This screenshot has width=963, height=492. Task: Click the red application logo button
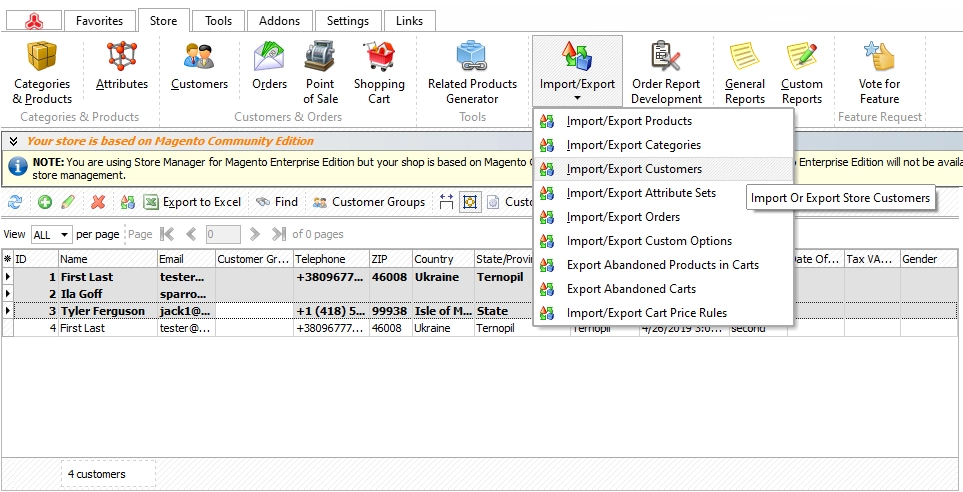click(34, 21)
